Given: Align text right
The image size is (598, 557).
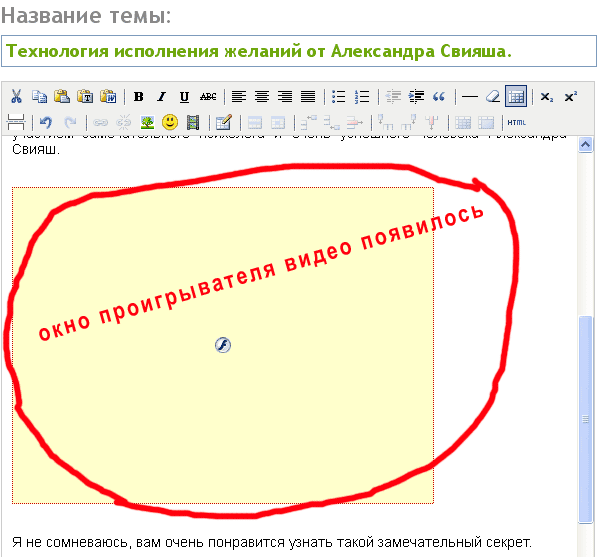Looking at the screenshot, I should point(285,97).
